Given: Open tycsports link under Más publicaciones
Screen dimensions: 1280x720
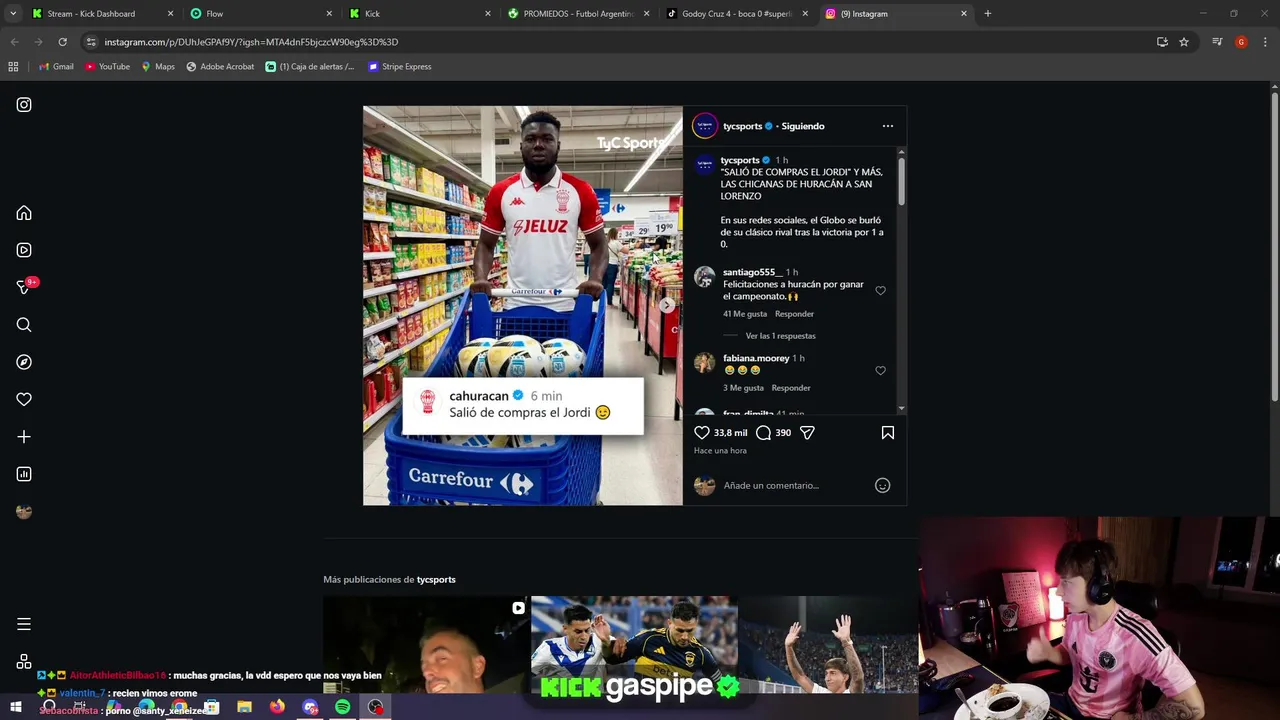Looking at the screenshot, I should point(436,580).
